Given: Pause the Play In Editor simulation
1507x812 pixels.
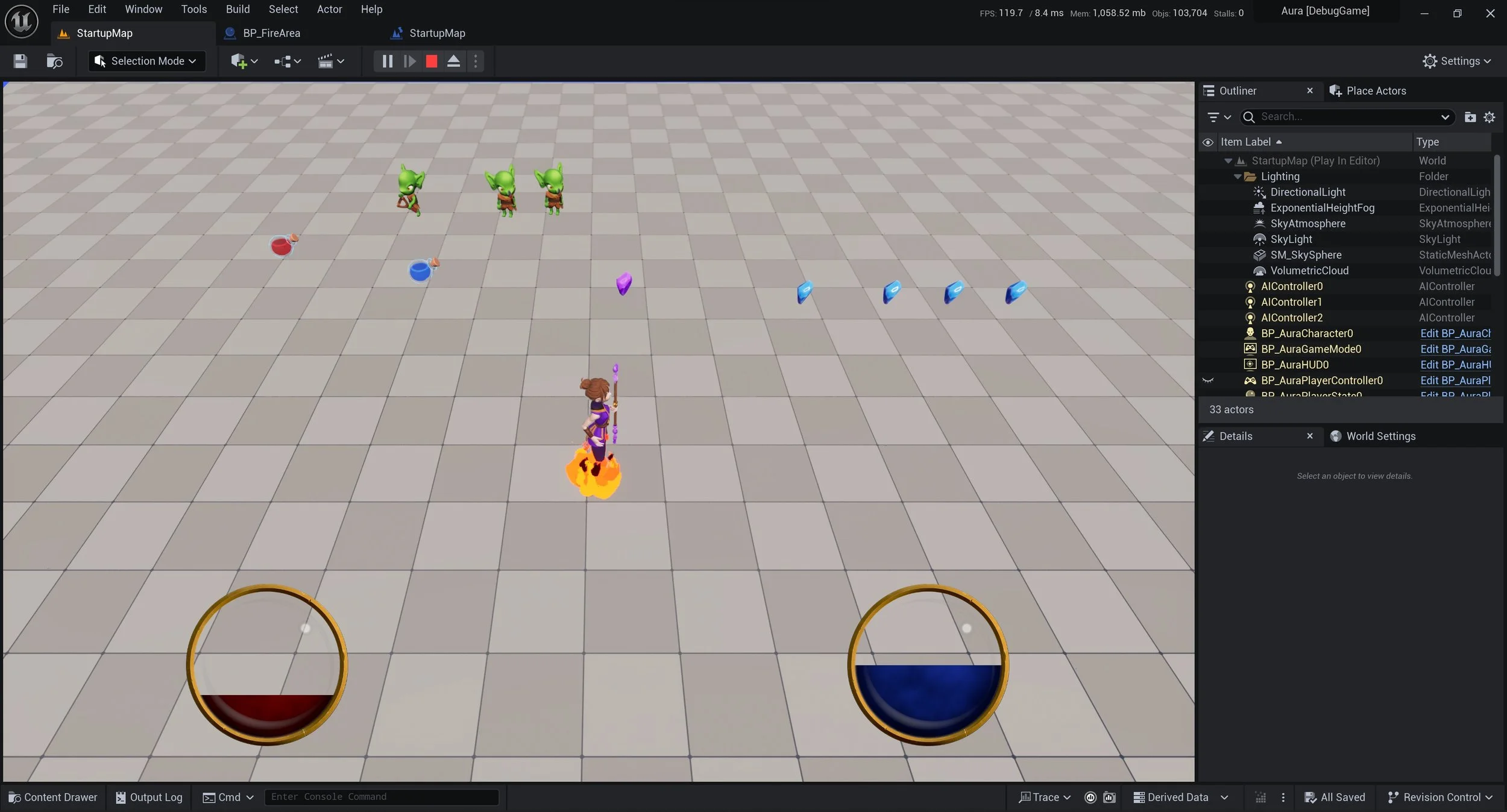Looking at the screenshot, I should click(x=387, y=61).
